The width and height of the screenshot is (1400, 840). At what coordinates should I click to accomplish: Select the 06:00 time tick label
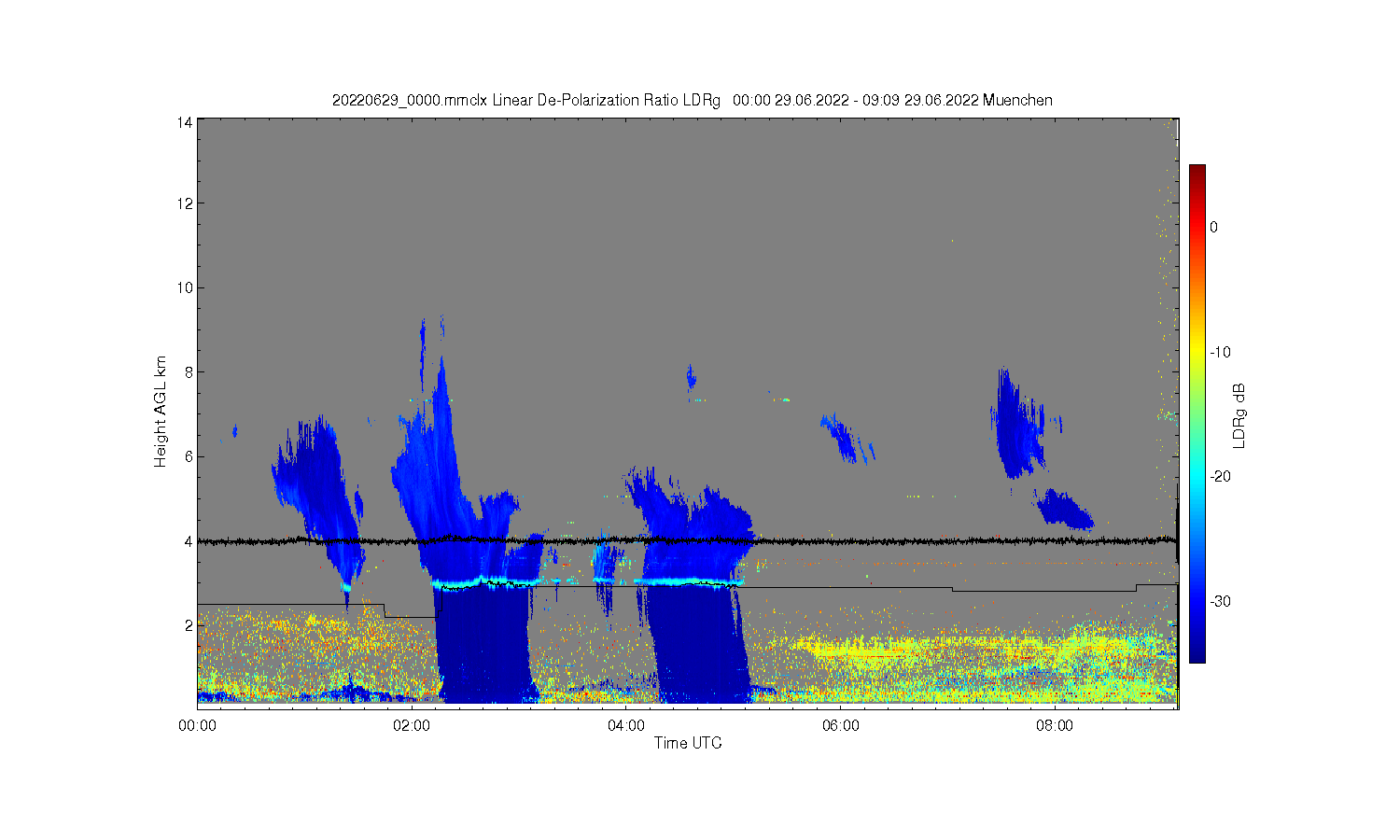pyautogui.click(x=841, y=725)
